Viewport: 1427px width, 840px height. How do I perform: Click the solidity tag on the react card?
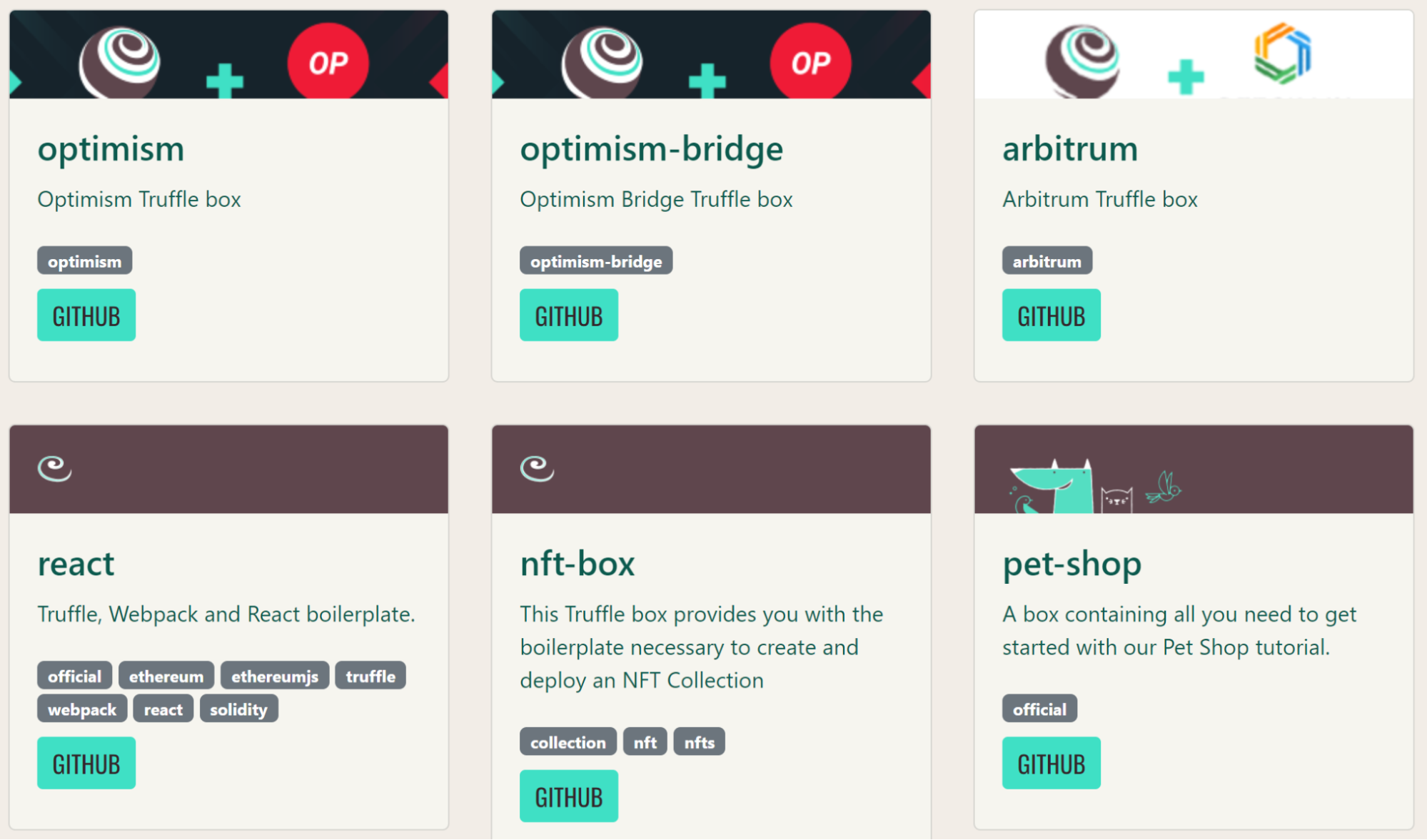239,708
